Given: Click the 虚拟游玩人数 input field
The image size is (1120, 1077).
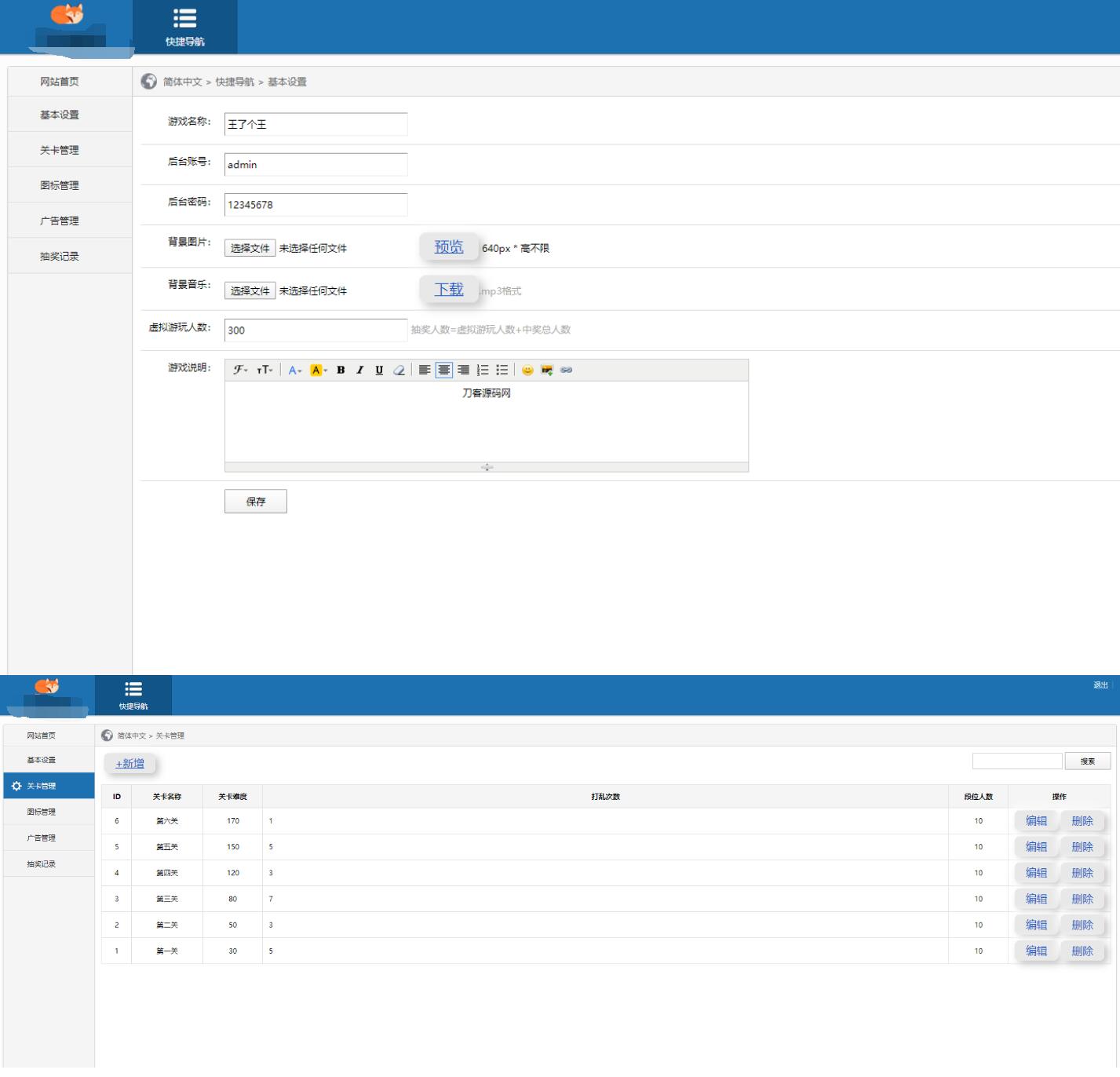Looking at the screenshot, I should click(316, 330).
